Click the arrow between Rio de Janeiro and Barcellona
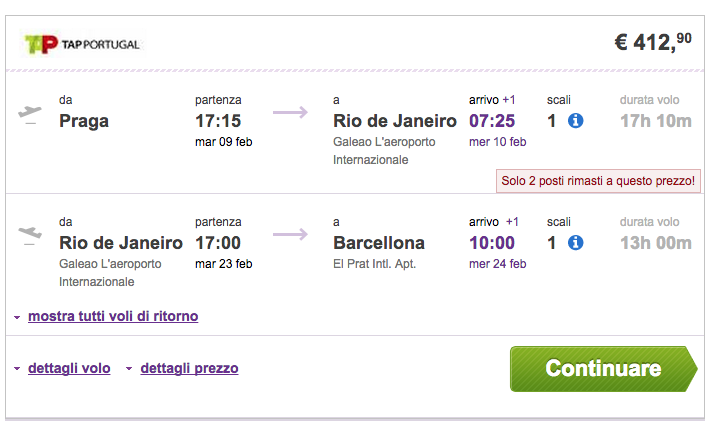 click(290, 234)
